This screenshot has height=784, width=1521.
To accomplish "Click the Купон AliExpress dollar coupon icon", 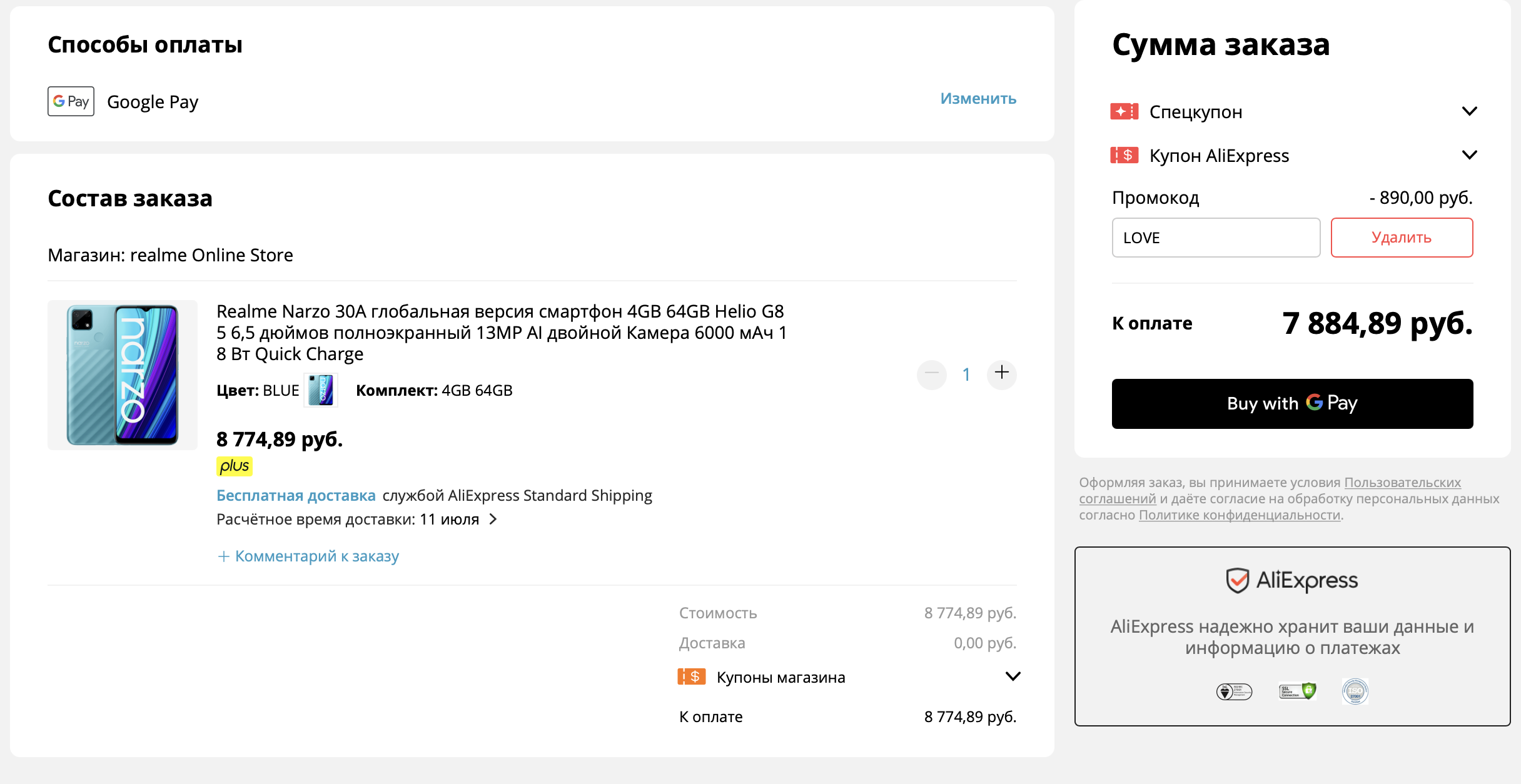I will pyautogui.click(x=1124, y=155).
